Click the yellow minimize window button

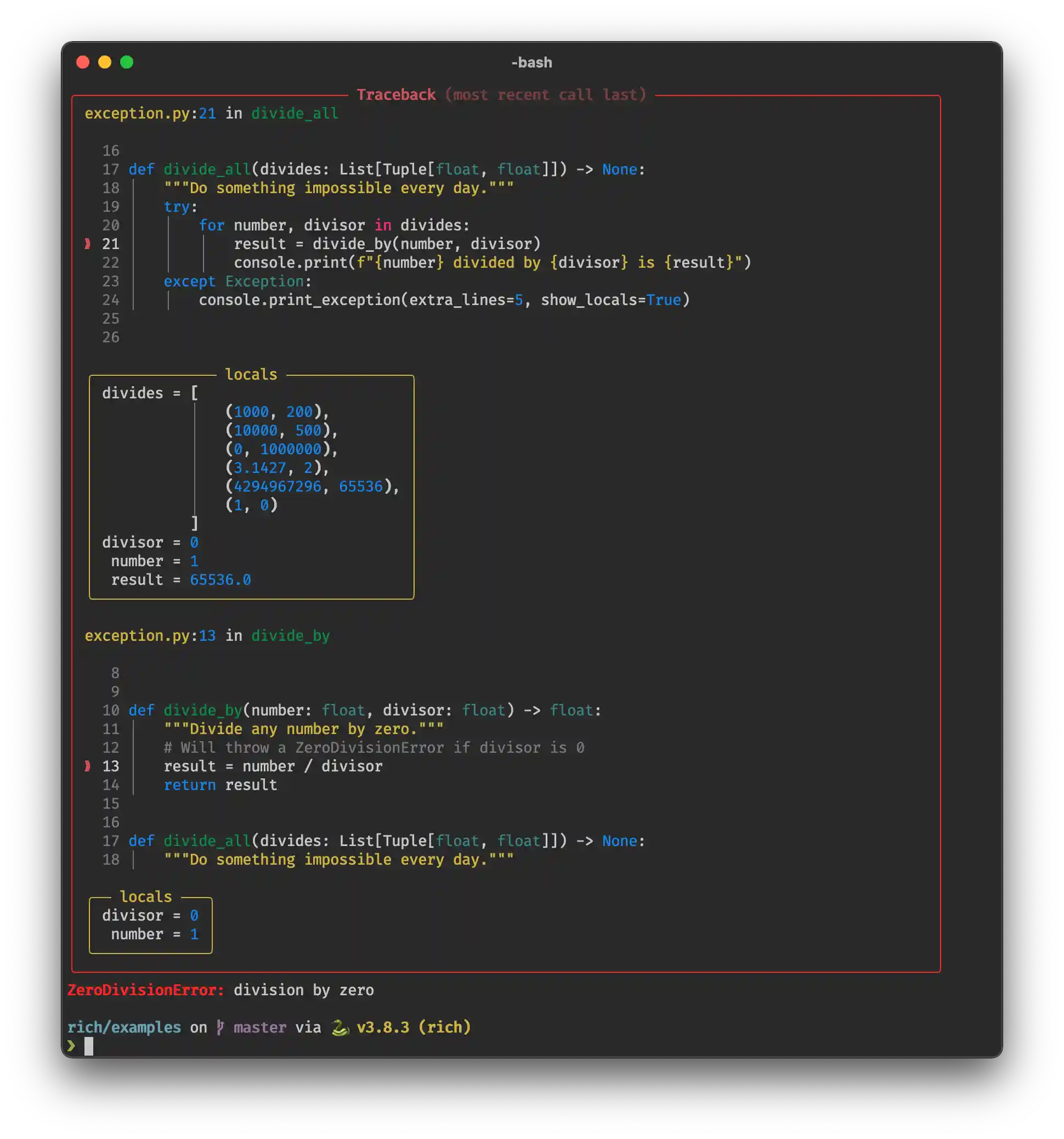105,62
